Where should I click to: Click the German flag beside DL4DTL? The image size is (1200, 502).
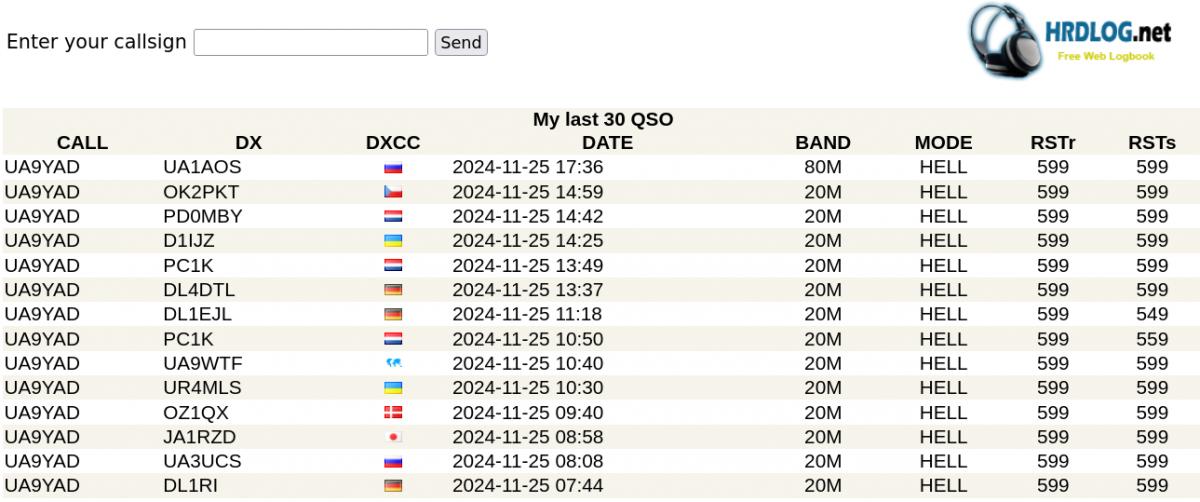[x=393, y=290]
